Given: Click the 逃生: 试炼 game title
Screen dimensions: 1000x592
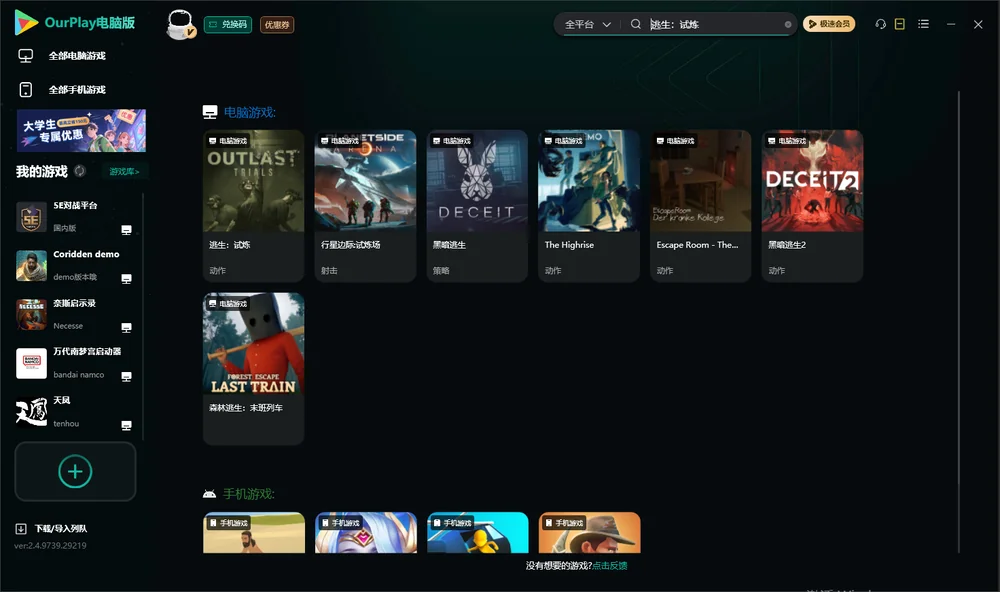Looking at the screenshot, I should (x=230, y=245).
